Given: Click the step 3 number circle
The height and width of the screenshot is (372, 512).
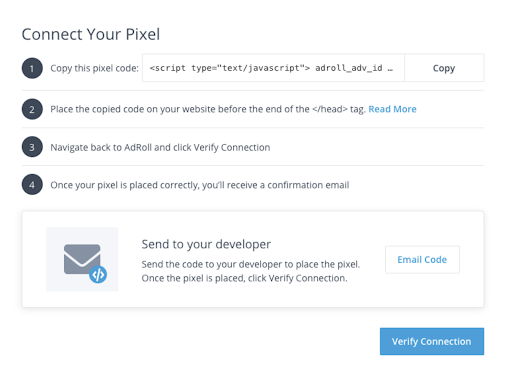Looking at the screenshot, I should tap(32, 147).
